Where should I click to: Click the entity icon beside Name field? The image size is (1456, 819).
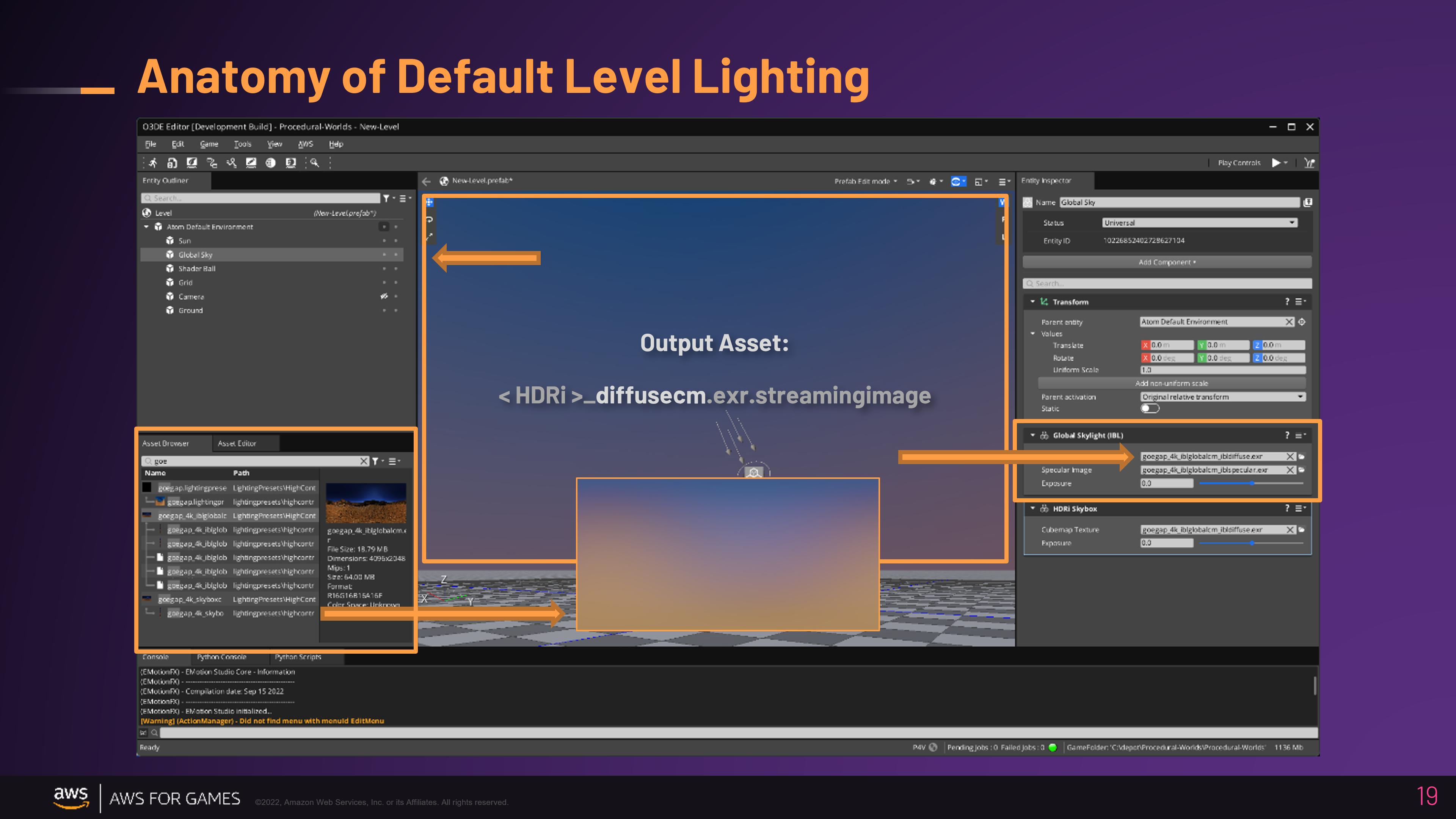tap(1028, 202)
